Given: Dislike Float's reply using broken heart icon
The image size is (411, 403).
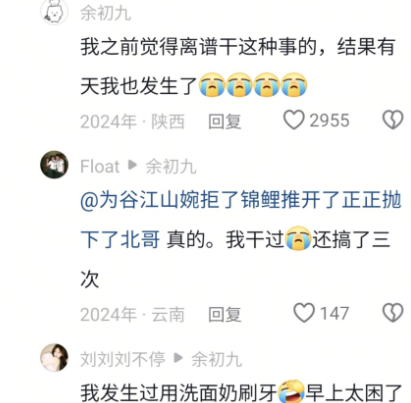Looking at the screenshot, I should point(393,313).
